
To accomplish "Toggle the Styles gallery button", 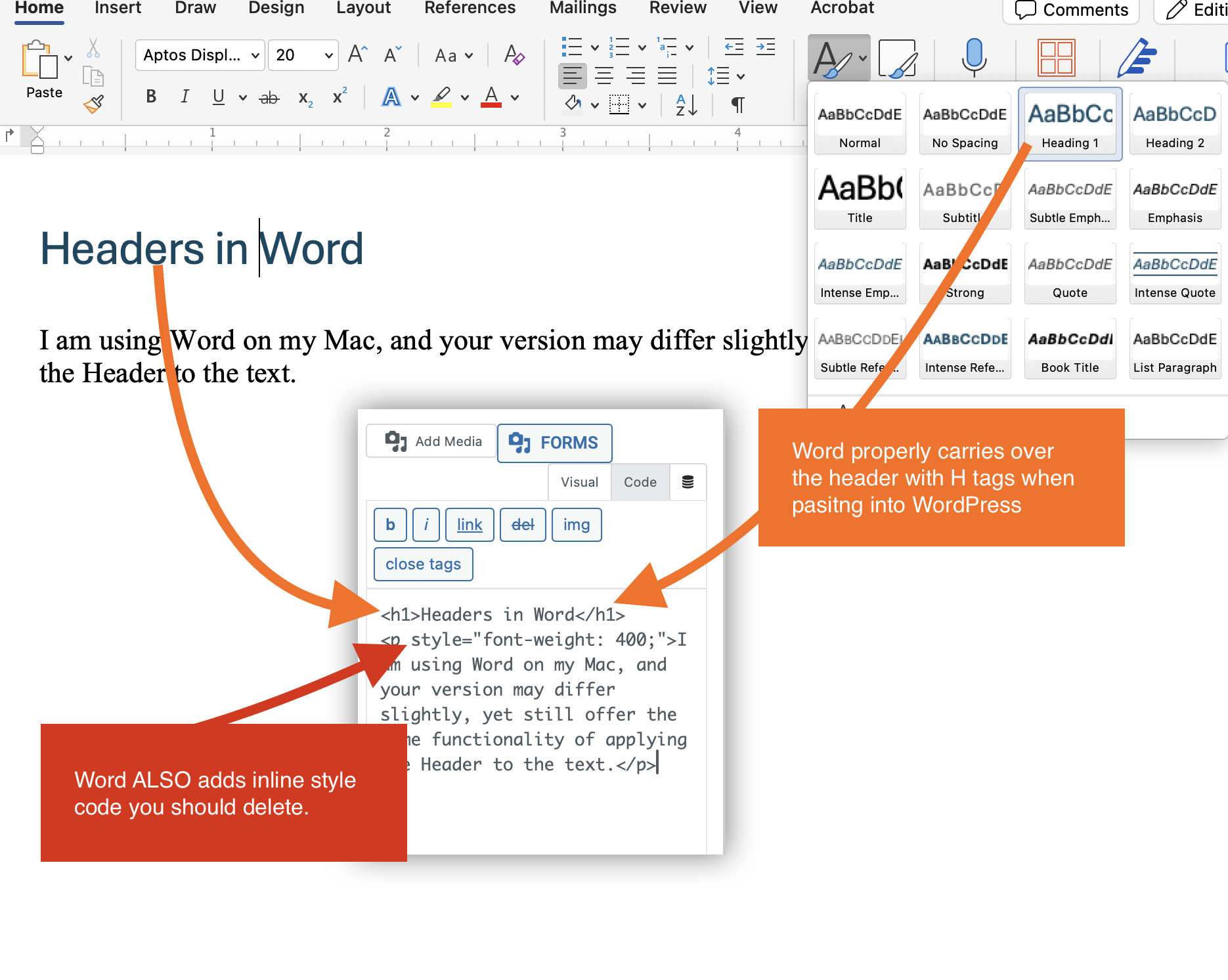I will [x=839, y=58].
